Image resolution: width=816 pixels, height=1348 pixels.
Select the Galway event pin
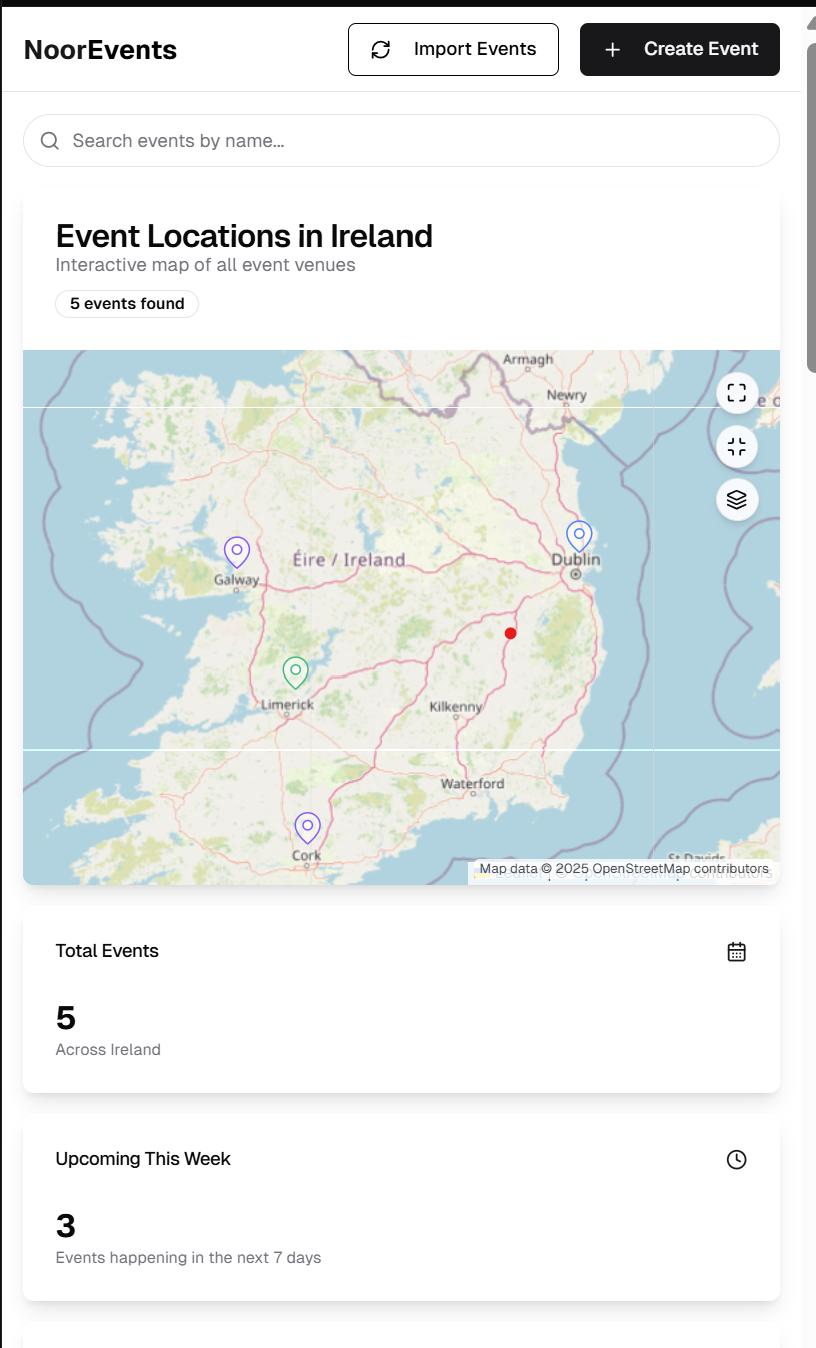(237, 552)
